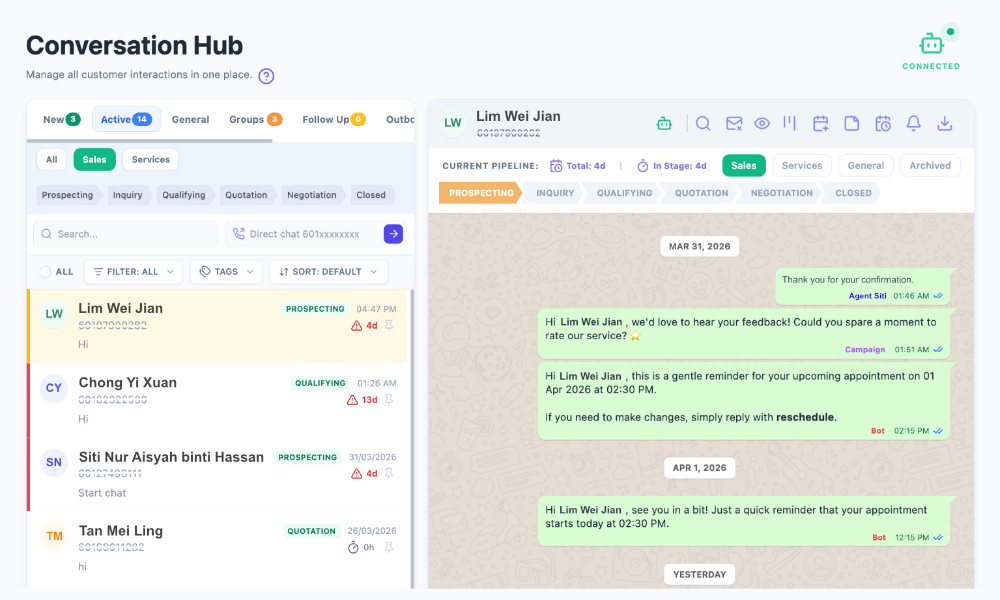Screen dimensions: 1000x600
Task: Click the Outbound tab partially shown
Action: (x=400, y=119)
